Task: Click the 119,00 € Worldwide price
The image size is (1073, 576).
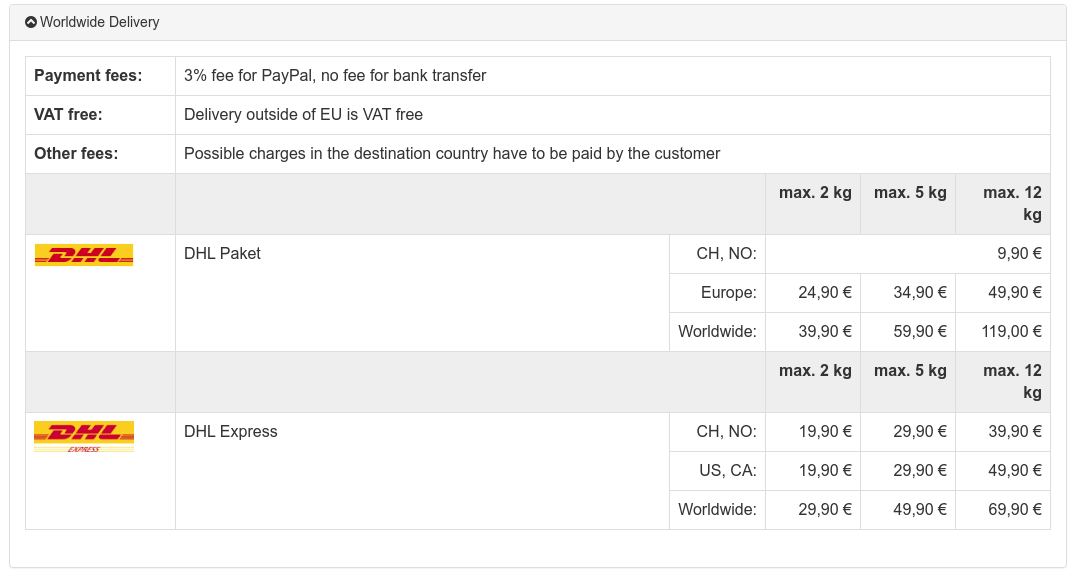Action: pyautogui.click(x=1012, y=332)
